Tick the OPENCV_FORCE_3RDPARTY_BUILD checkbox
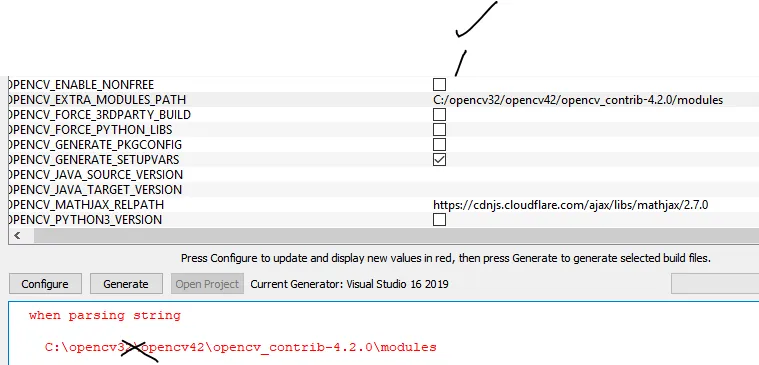Image resolution: width=759 pixels, height=365 pixels. click(439, 115)
